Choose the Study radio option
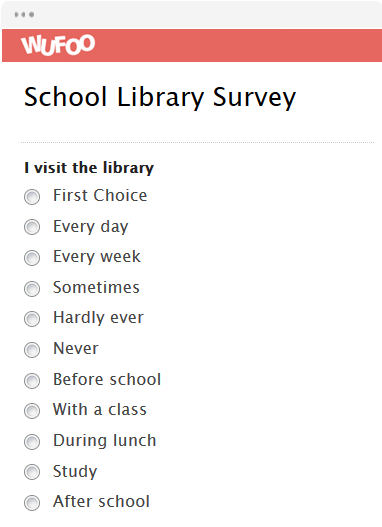The width and height of the screenshot is (382, 527). point(32,472)
